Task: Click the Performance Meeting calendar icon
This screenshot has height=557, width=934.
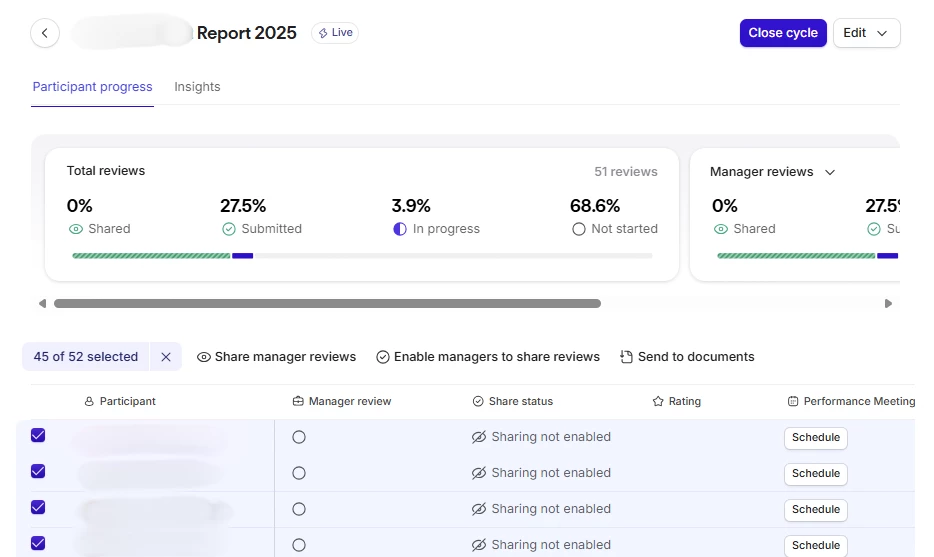Action: pyautogui.click(x=793, y=401)
